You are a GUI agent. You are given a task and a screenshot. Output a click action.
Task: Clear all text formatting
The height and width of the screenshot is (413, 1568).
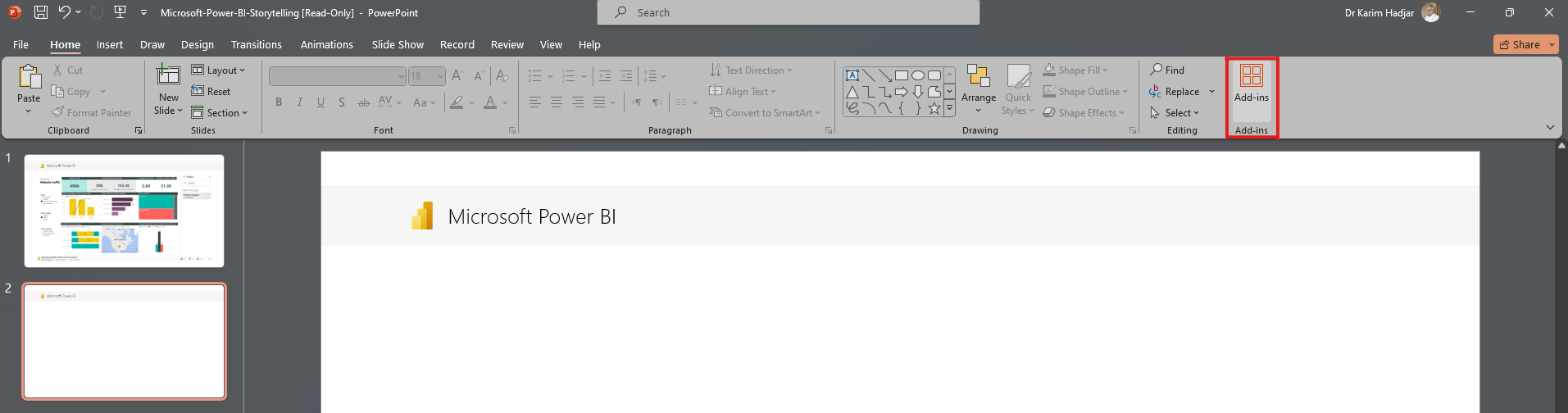(502, 76)
